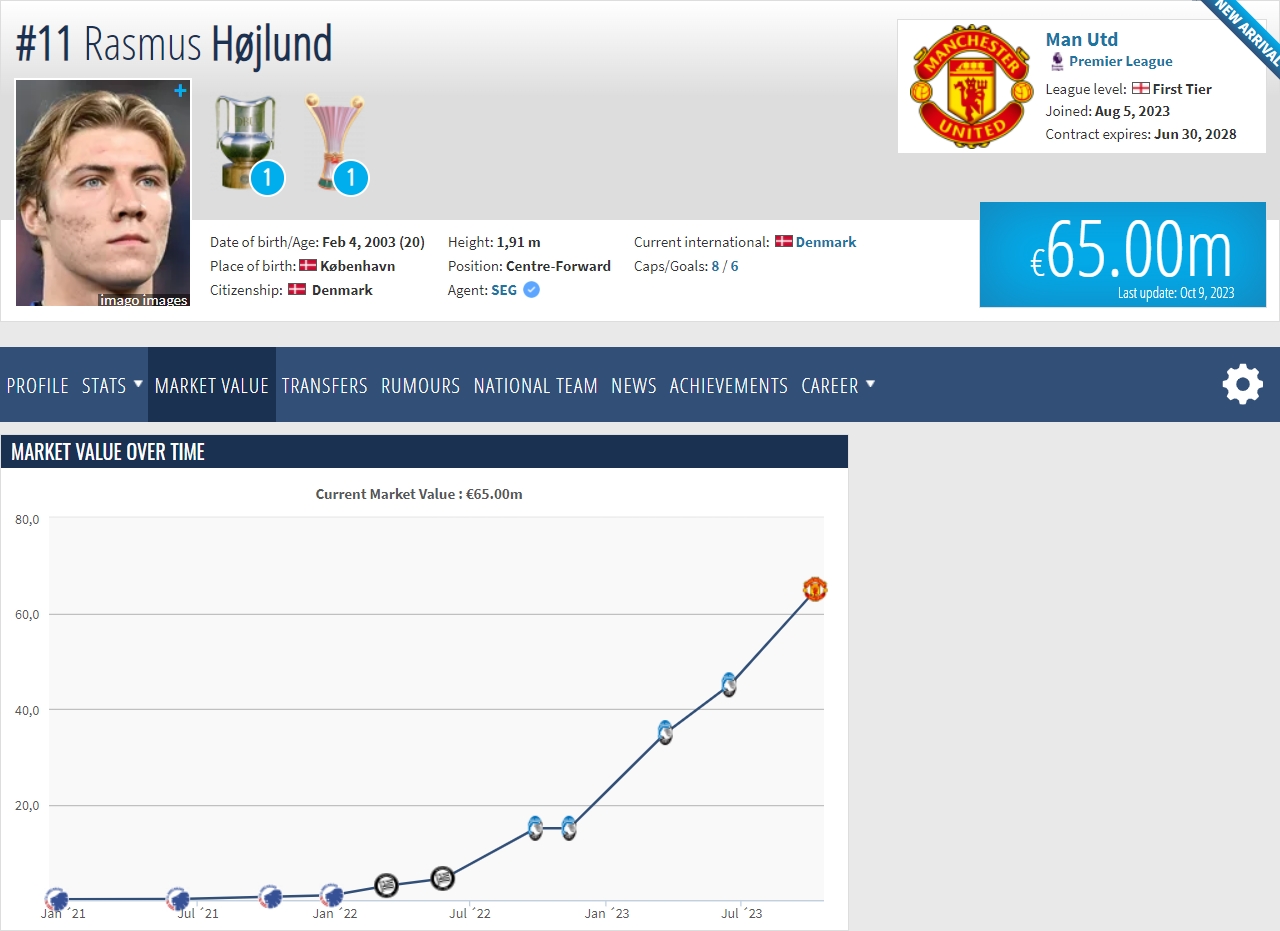The image size is (1280, 931).
Task: Click the Premier League logo icon
Action: 1057,61
